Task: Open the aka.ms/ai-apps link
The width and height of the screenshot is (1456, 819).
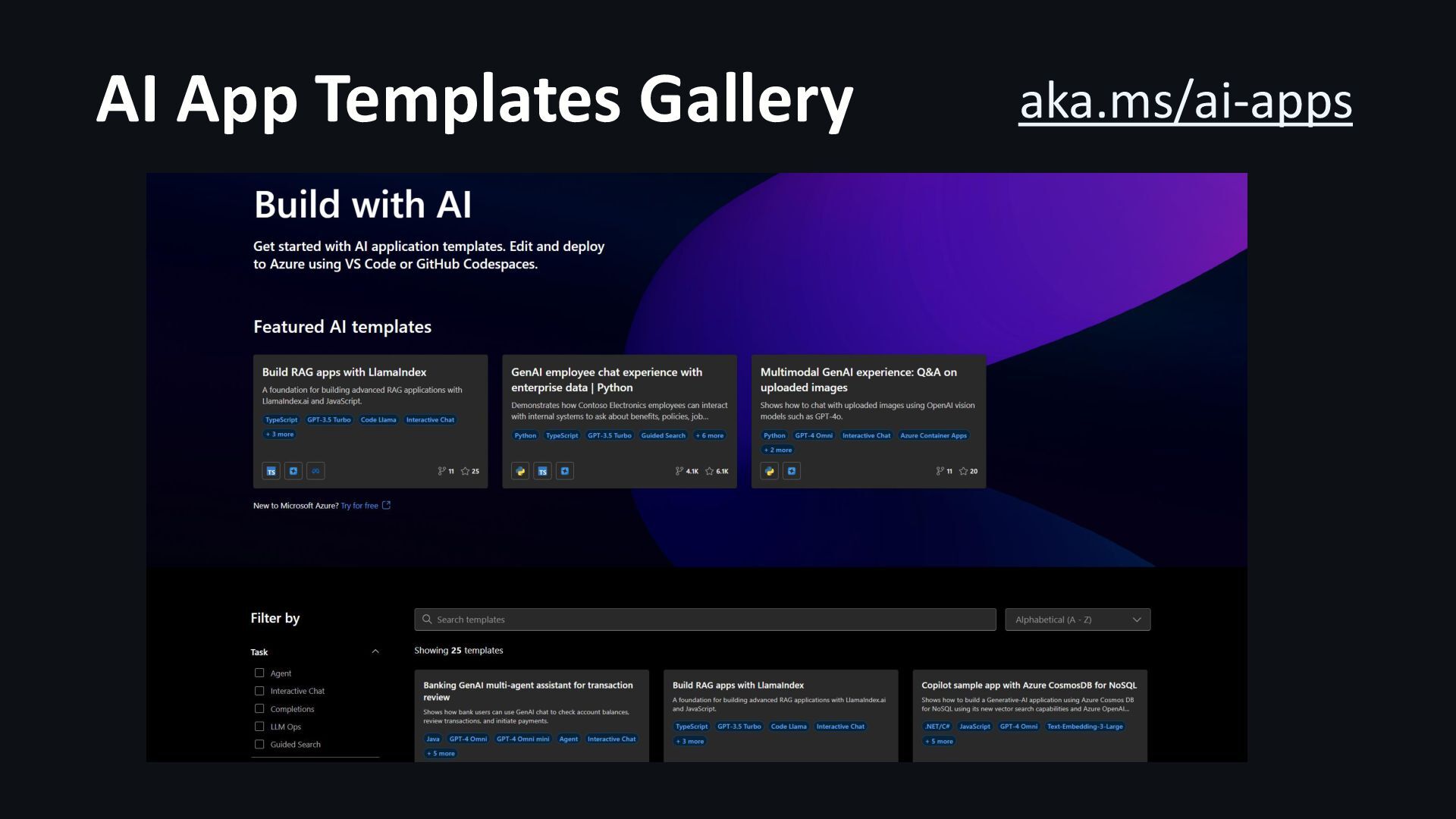Action: pyautogui.click(x=1185, y=101)
